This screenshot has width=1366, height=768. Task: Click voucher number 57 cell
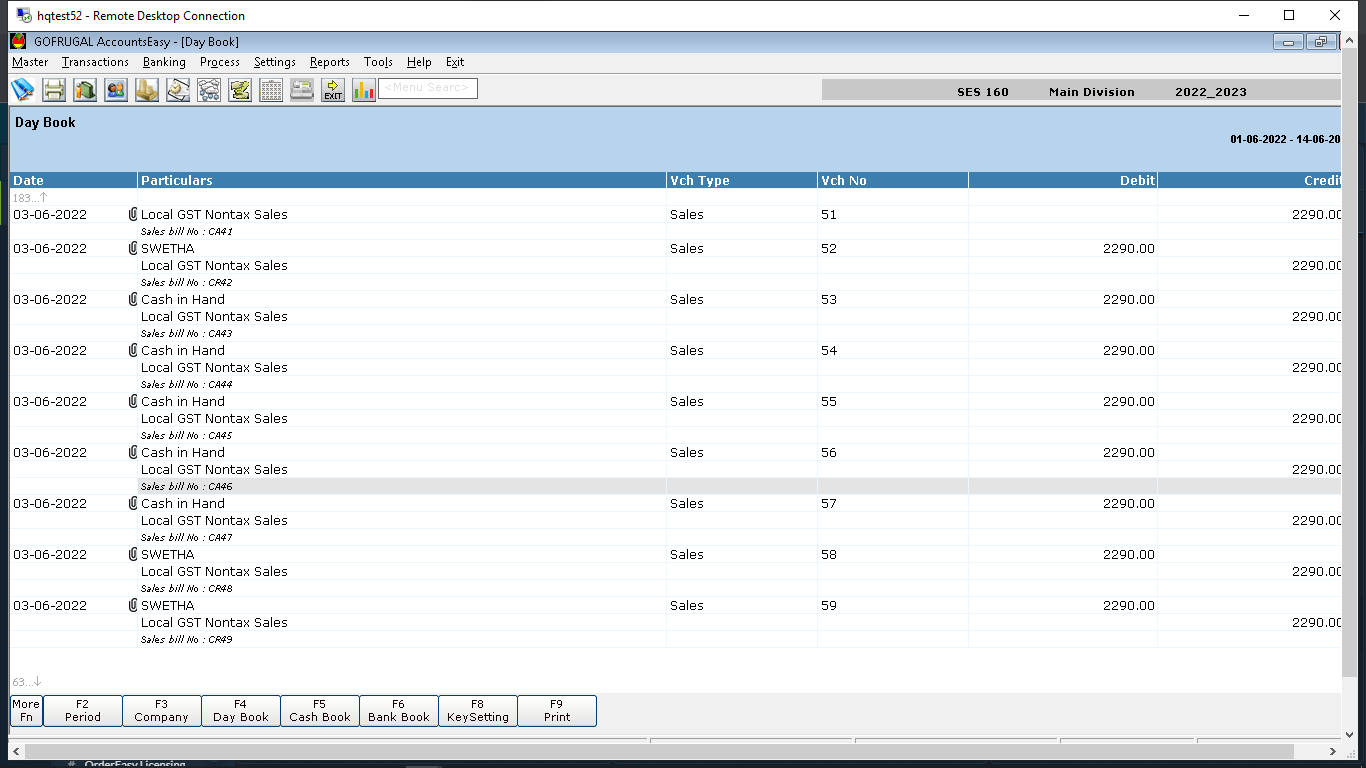893,503
